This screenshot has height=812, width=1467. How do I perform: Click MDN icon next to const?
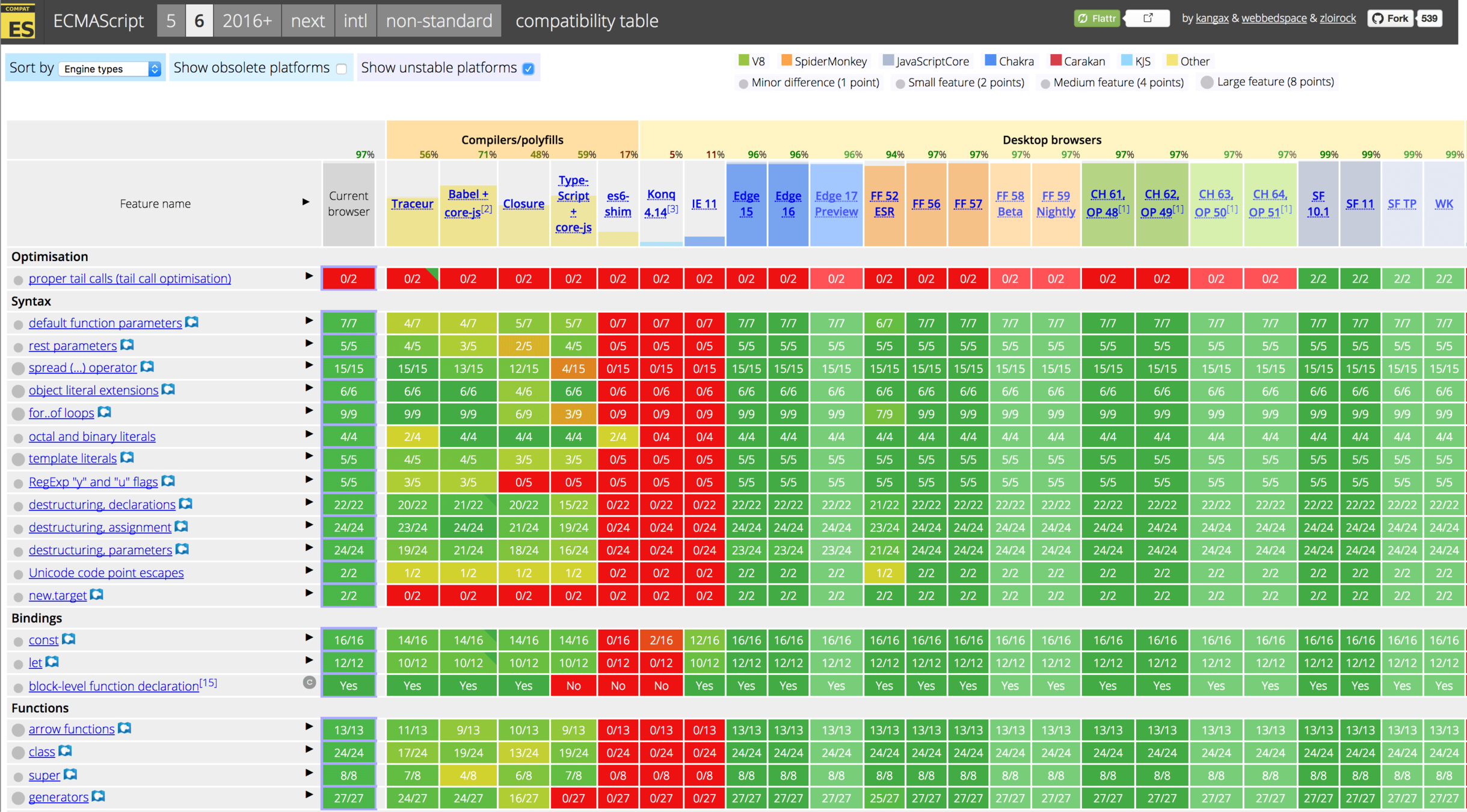[69, 639]
